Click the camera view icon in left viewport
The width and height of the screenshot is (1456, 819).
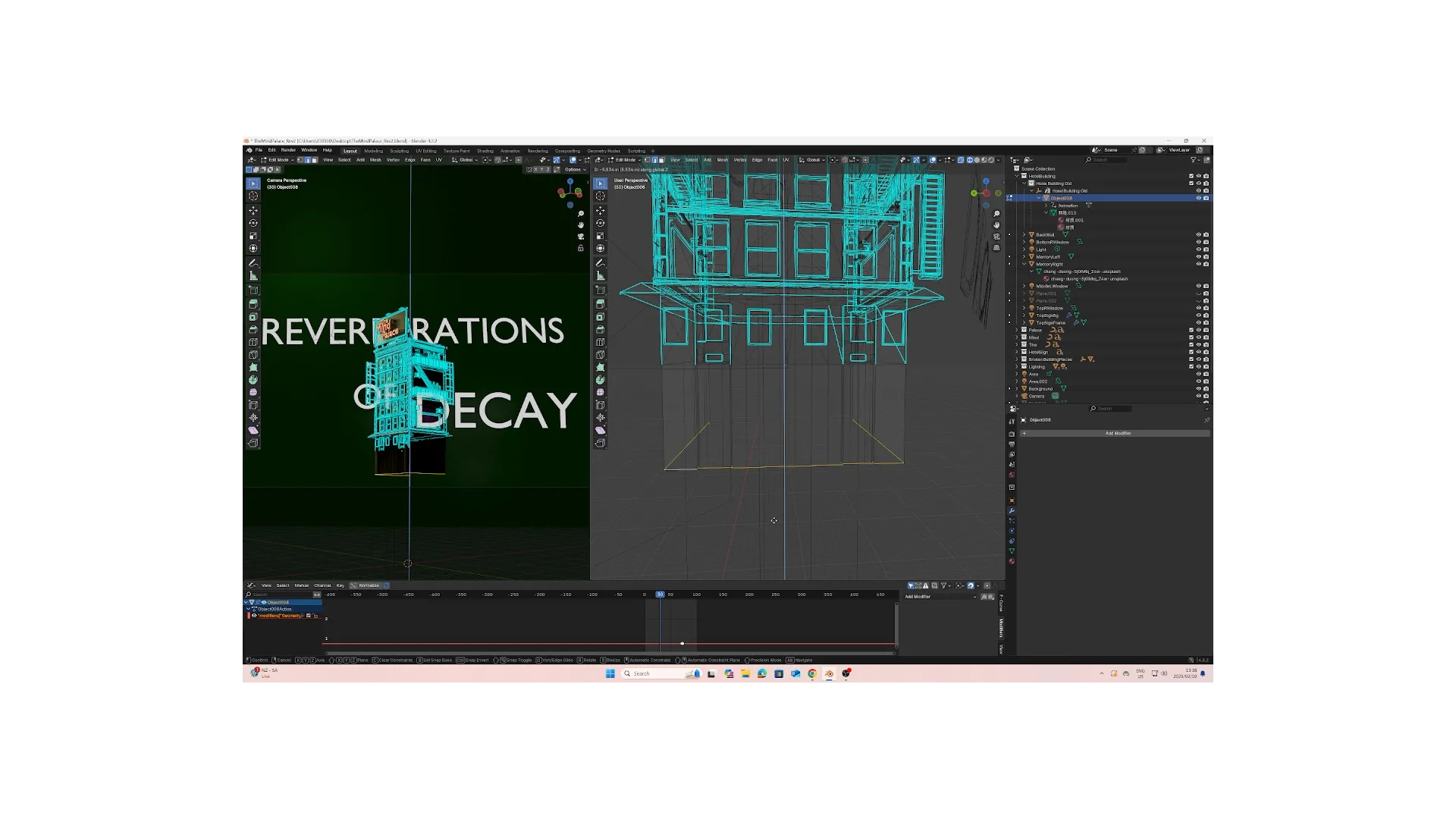pos(581,237)
